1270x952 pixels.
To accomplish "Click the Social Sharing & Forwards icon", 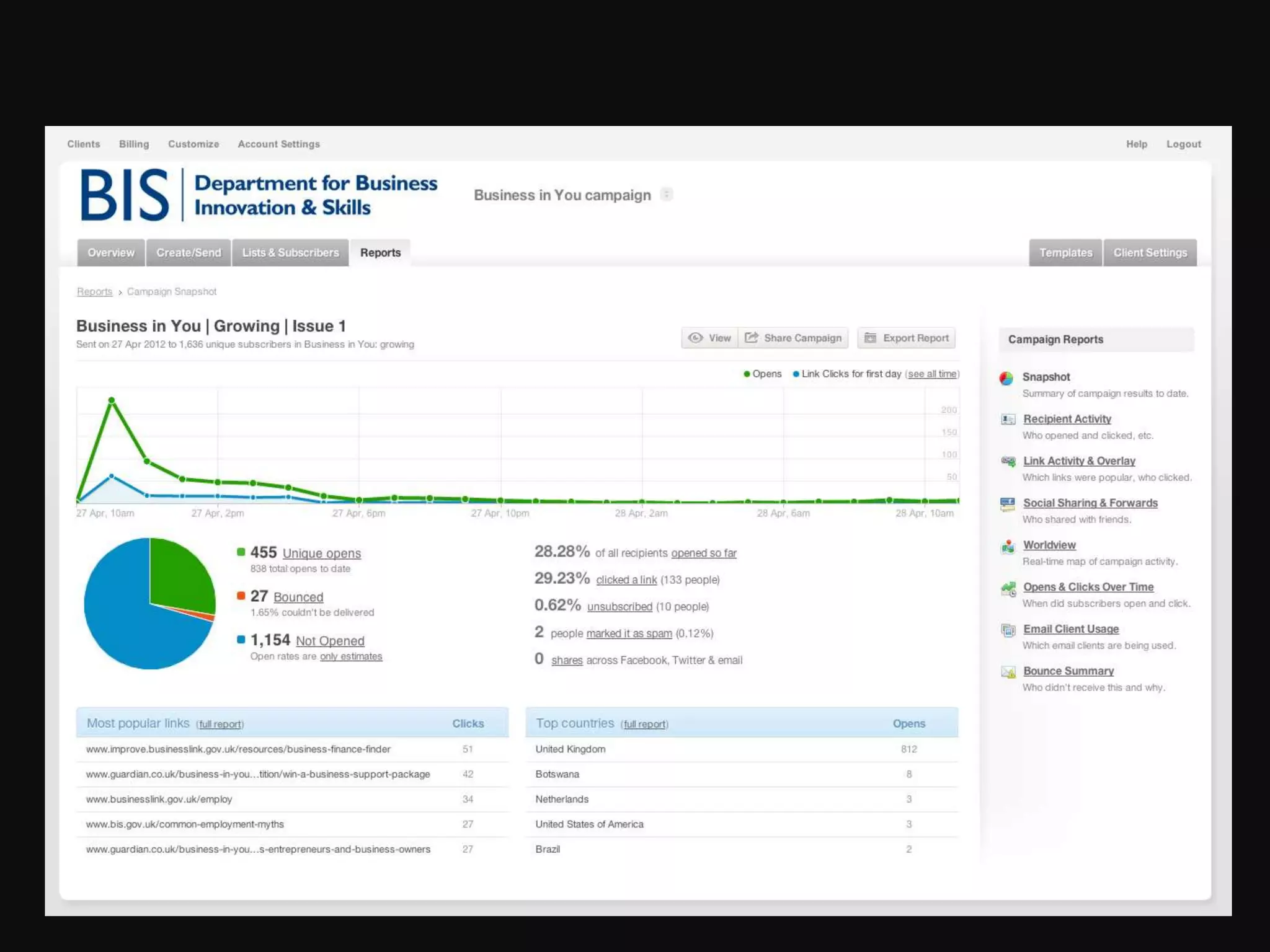I will click(1008, 504).
